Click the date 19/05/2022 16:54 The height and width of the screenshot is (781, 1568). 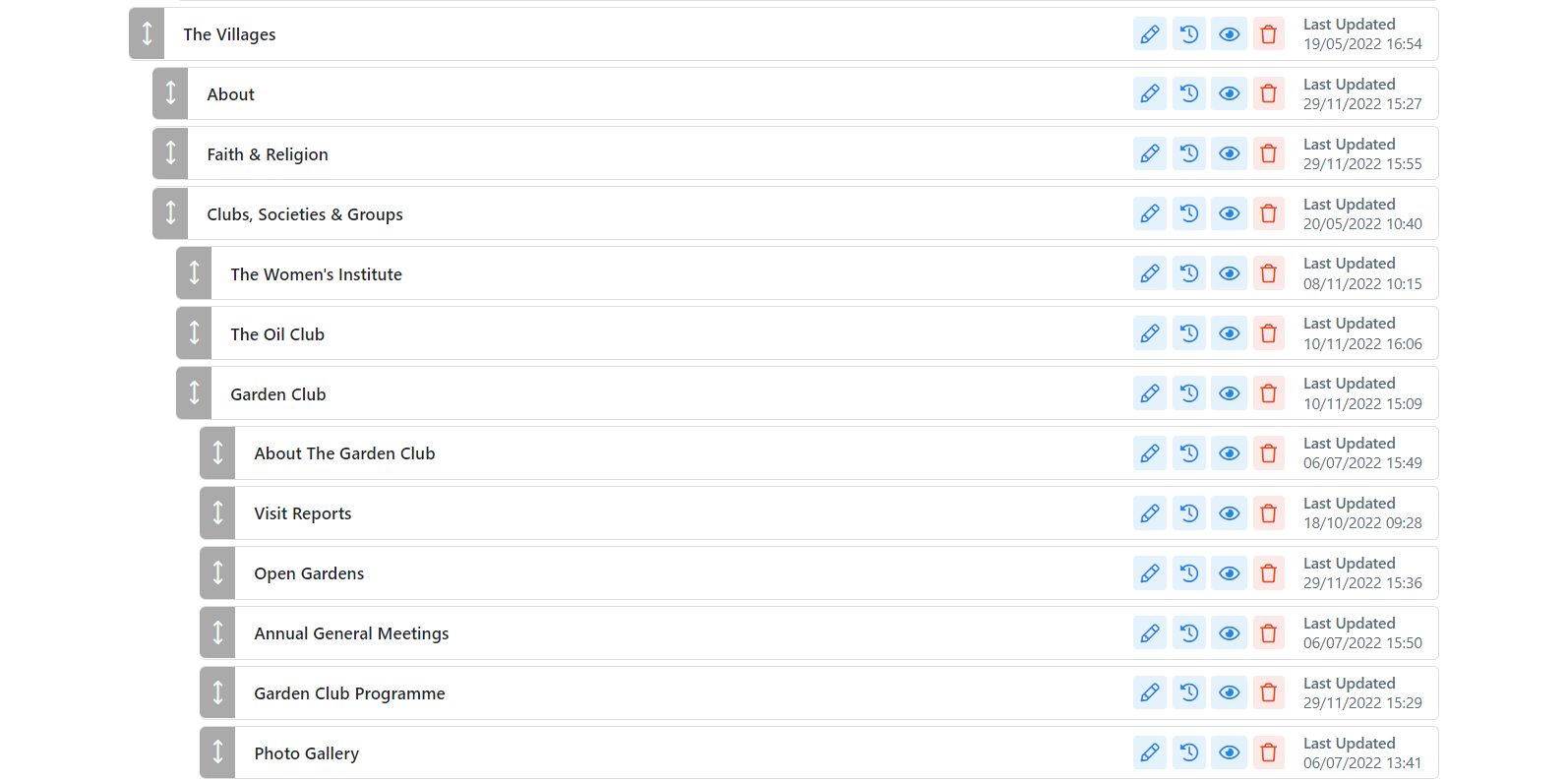click(1362, 44)
